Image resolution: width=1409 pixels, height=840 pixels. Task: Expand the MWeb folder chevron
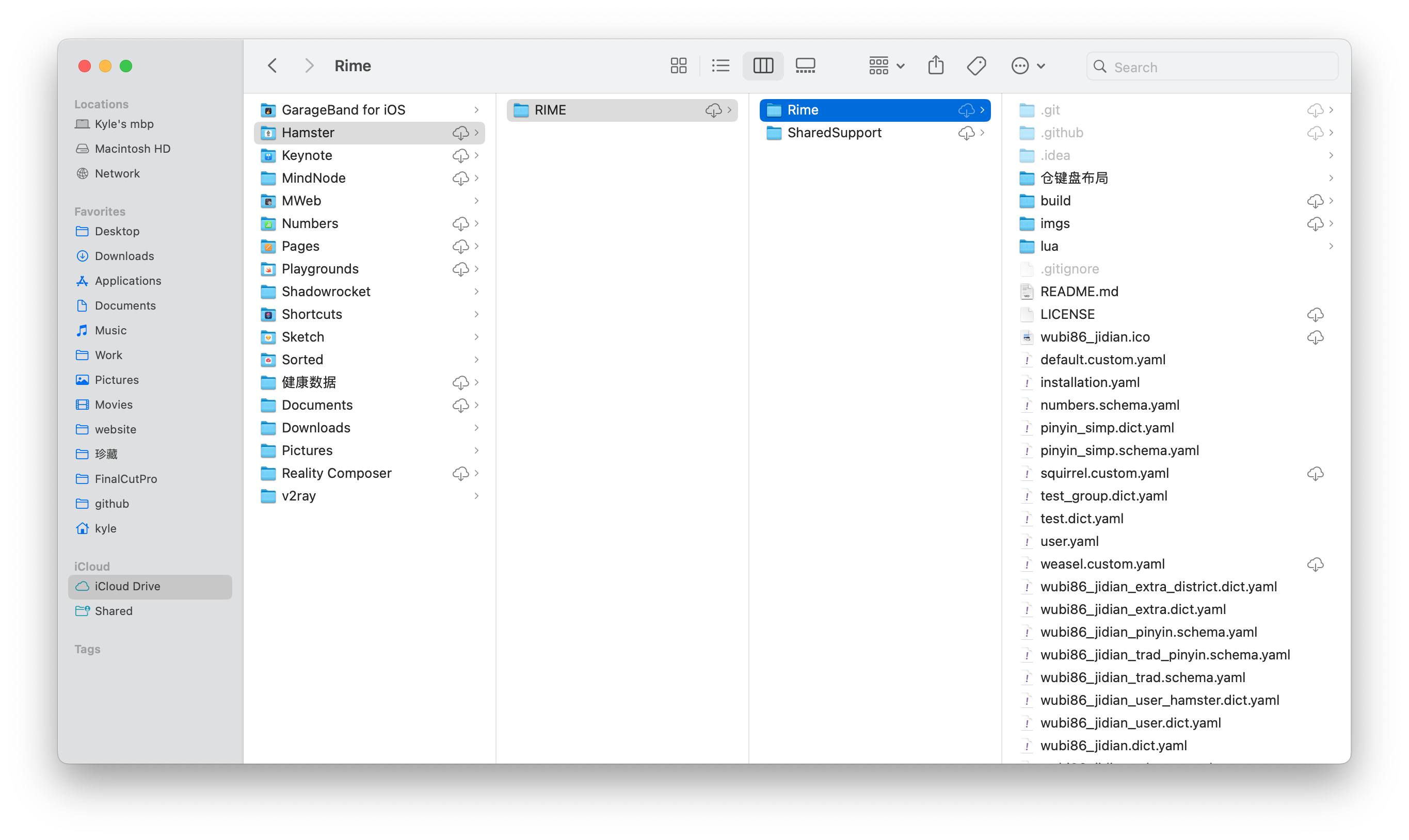pyautogui.click(x=477, y=201)
